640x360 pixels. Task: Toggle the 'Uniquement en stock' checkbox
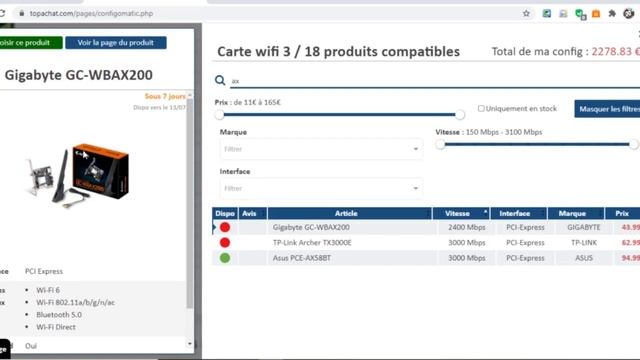[x=481, y=108]
